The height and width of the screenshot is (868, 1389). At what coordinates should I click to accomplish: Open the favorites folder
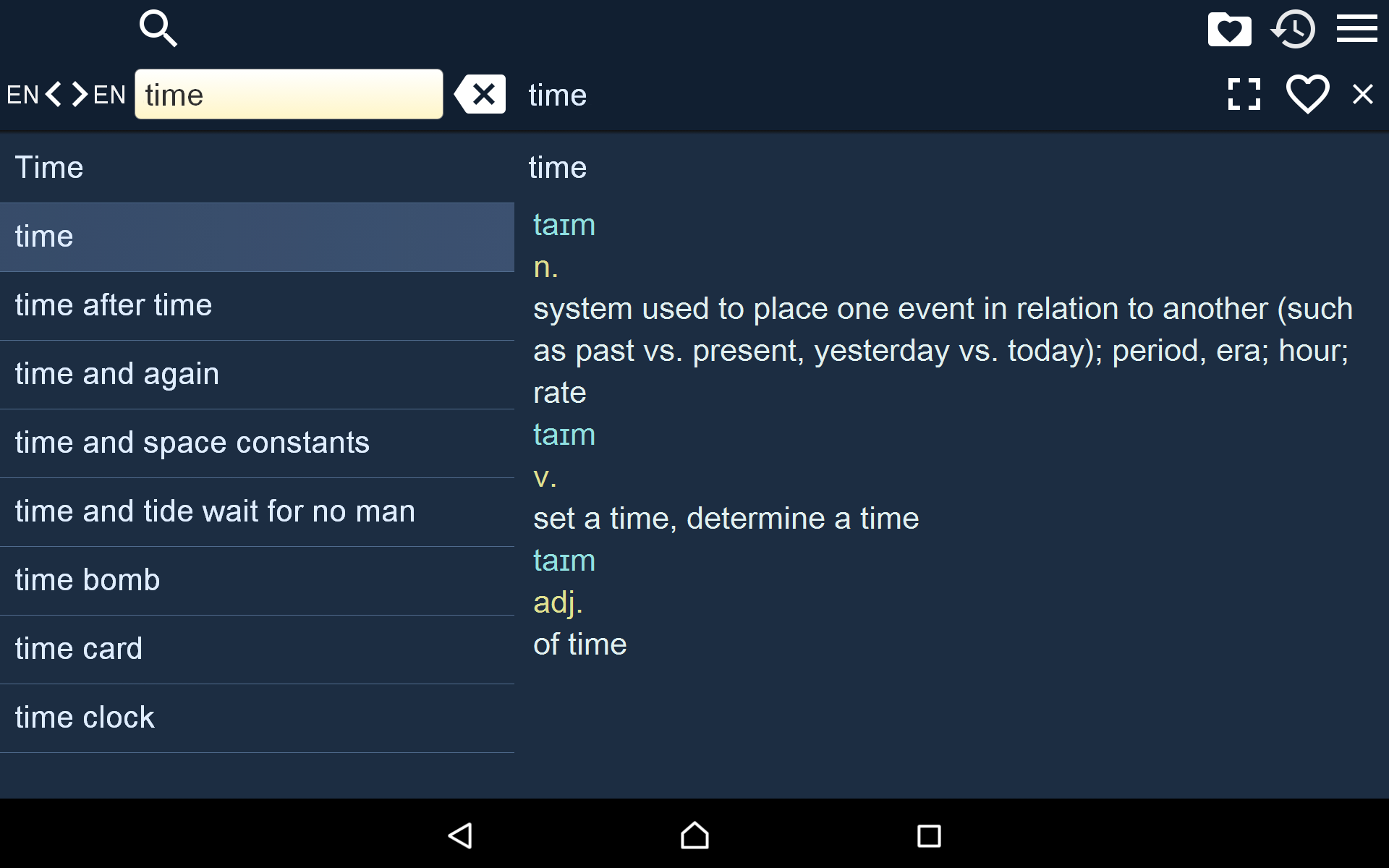pos(1230,29)
